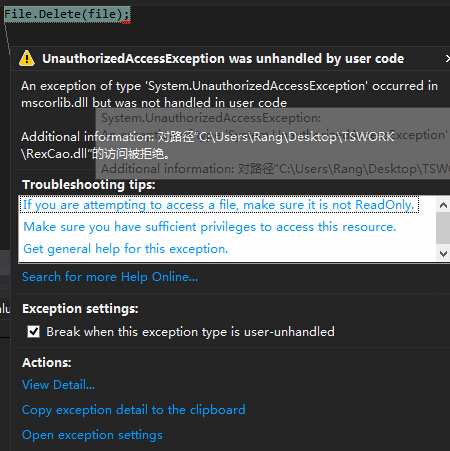Click the Troubleshooting tips heading
Screen dimensions: 450x451
pos(89,184)
